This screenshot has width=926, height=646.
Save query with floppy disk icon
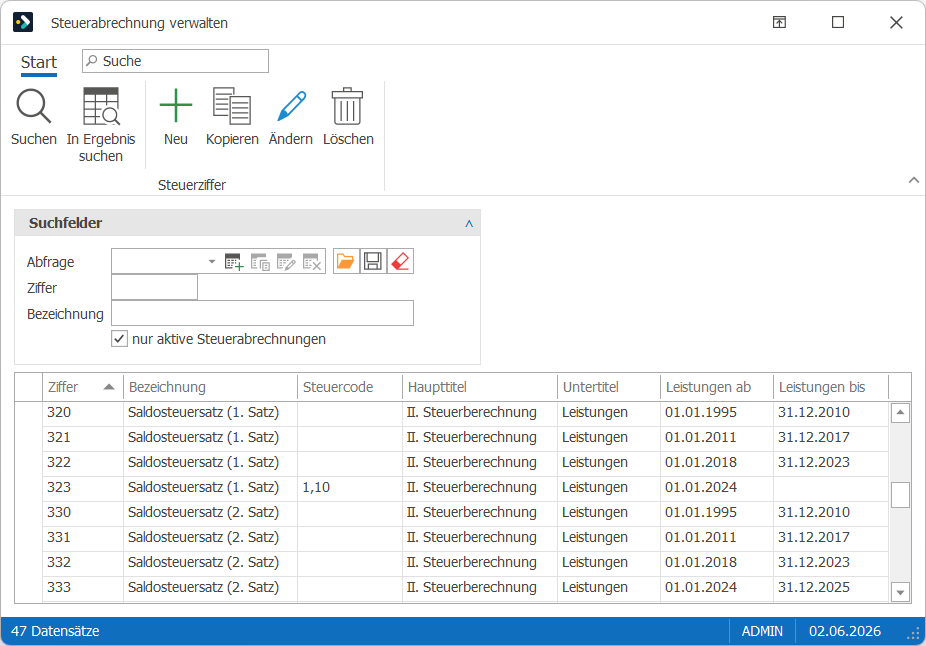373,261
